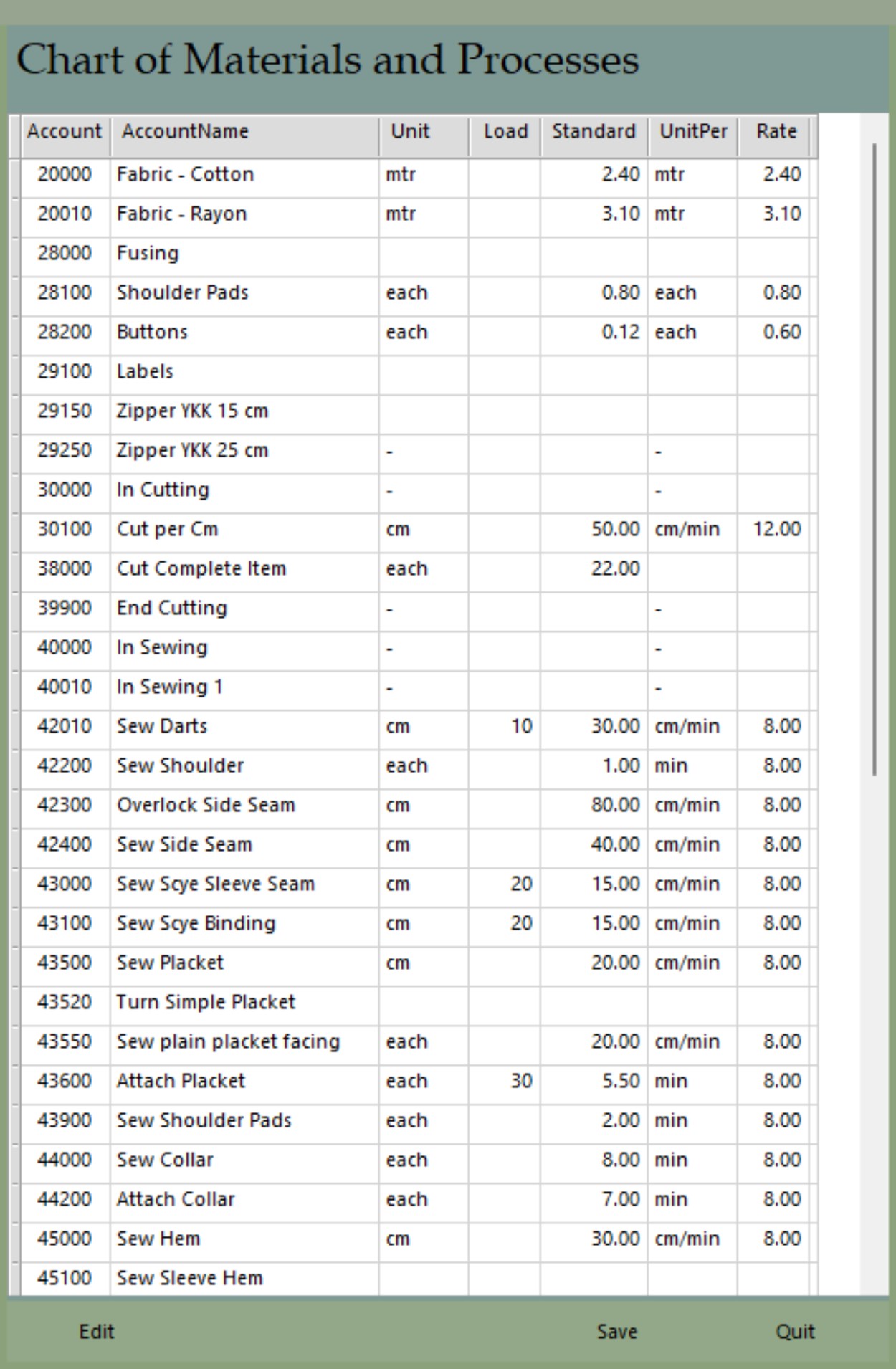Click the Load column header
The image size is (896, 1369).
(505, 132)
